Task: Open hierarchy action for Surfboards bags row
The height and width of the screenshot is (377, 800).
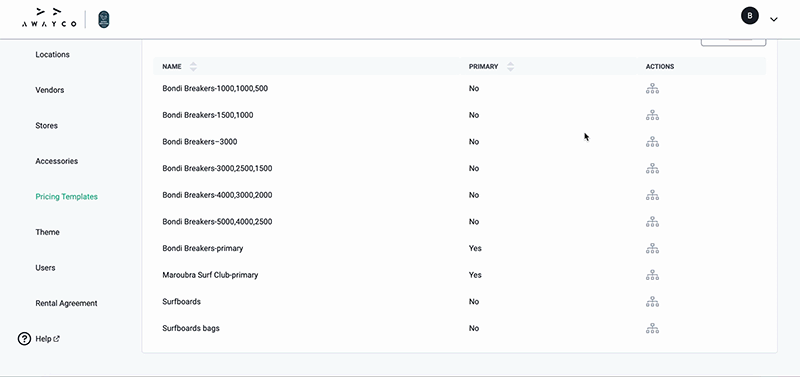Action: coord(652,329)
